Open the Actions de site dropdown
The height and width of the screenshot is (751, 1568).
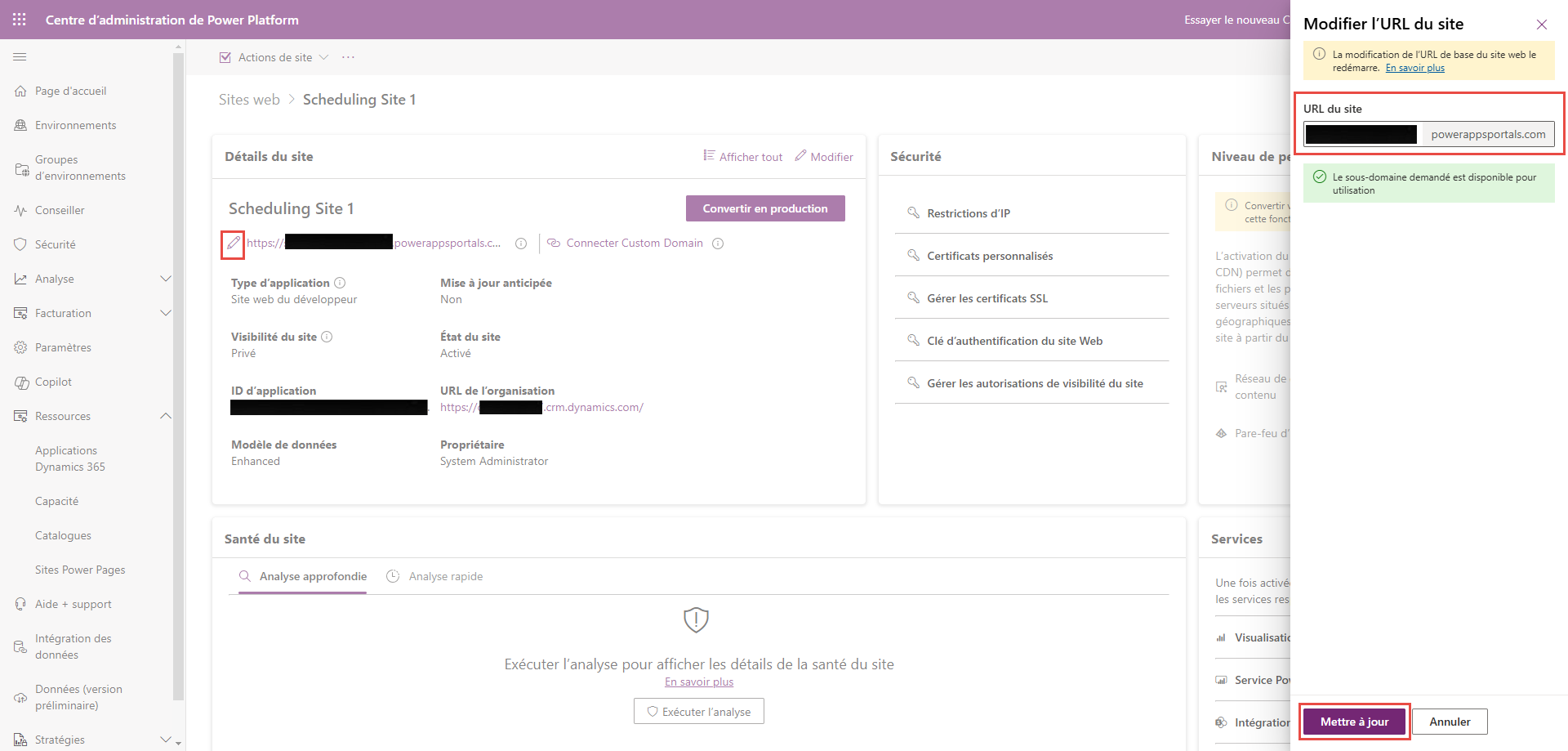(324, 57)
